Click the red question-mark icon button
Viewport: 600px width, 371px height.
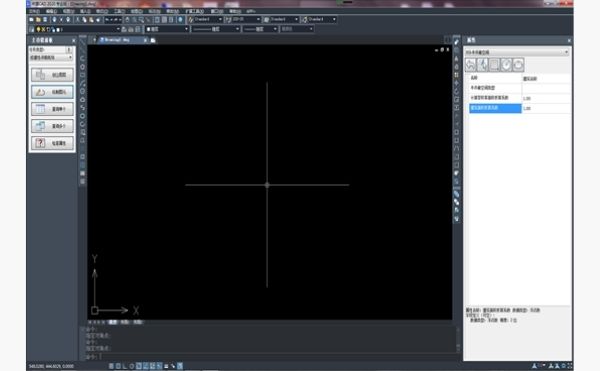tap(52, 143)
